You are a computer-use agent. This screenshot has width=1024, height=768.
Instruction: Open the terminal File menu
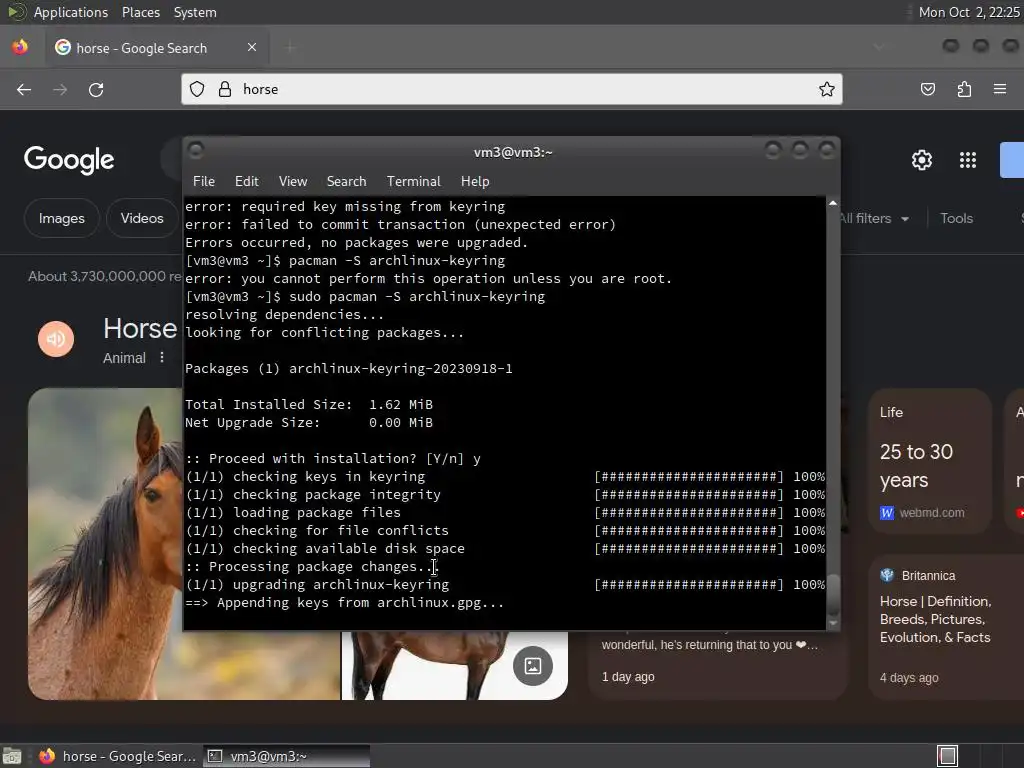(x=204, y=182)
